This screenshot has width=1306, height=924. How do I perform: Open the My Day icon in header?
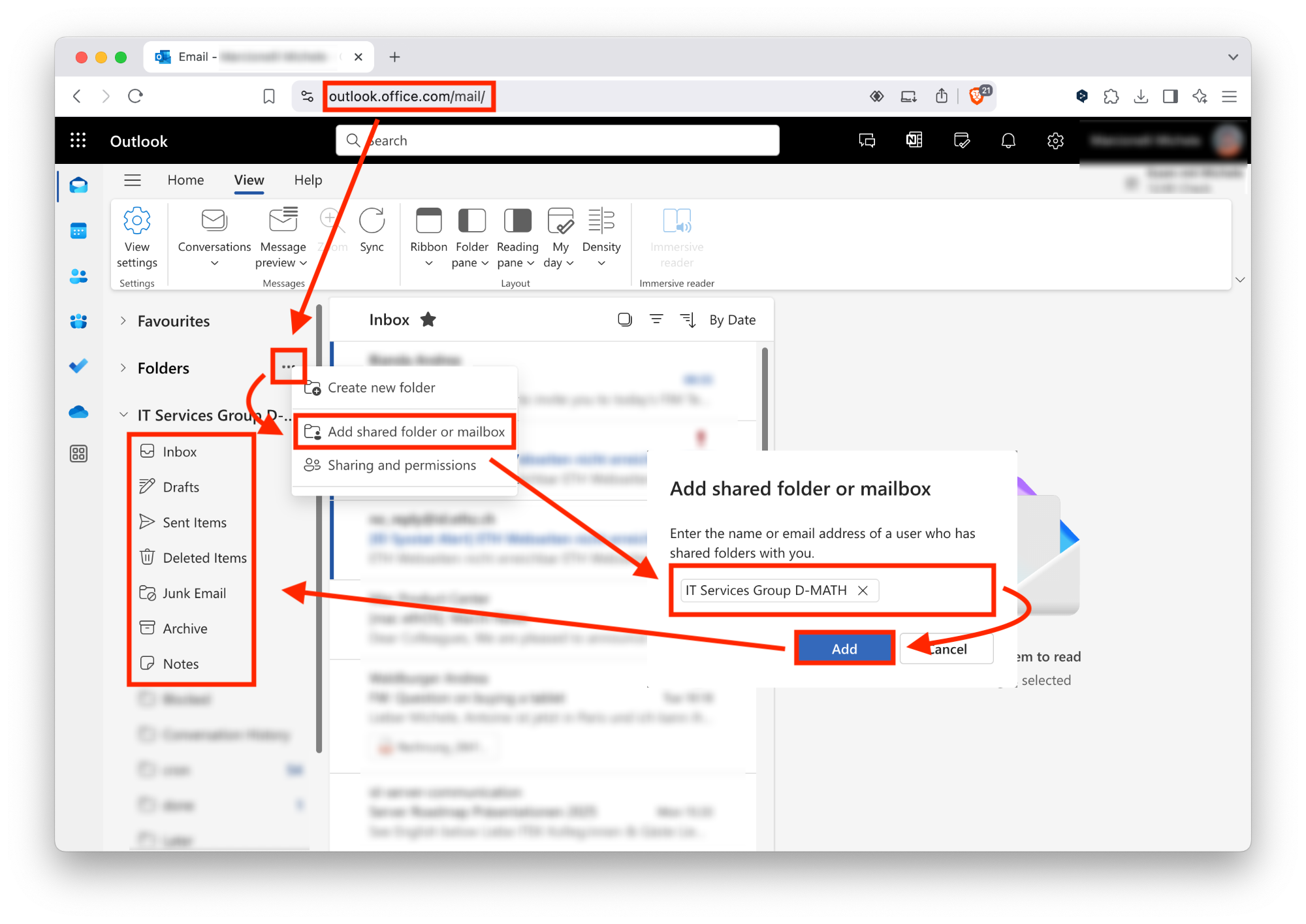[x=962, y=140]
